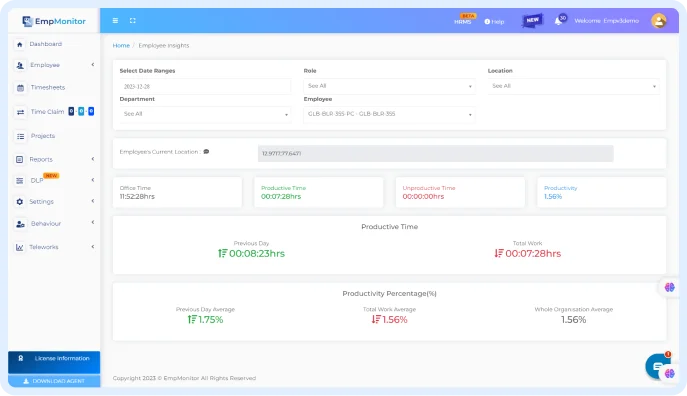
Task: Expand the Settings submenu chevron
Action: point(93,201)
